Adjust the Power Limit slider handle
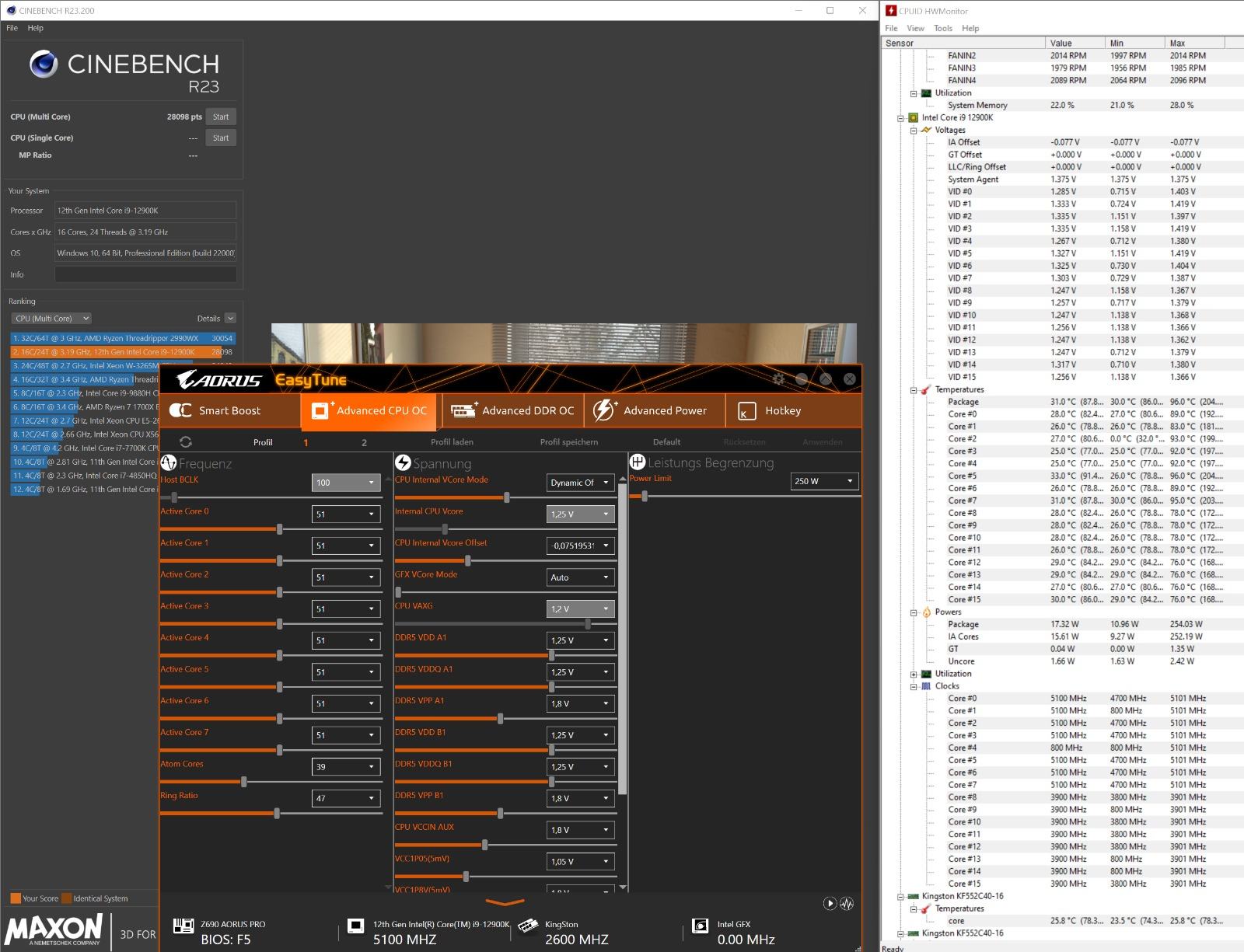The height and width of the screenshot is (952, 1244). point(645,496)
